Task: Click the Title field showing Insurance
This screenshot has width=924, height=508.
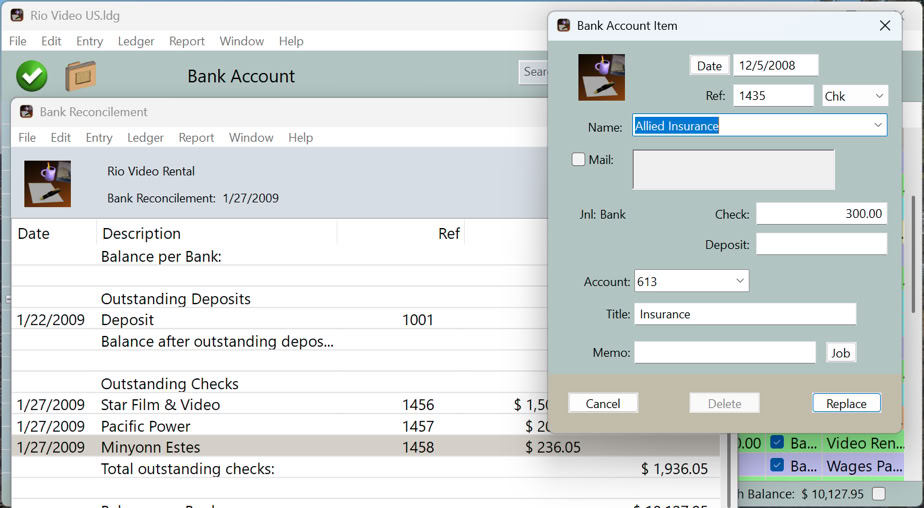Action: (x=745, y=314)
